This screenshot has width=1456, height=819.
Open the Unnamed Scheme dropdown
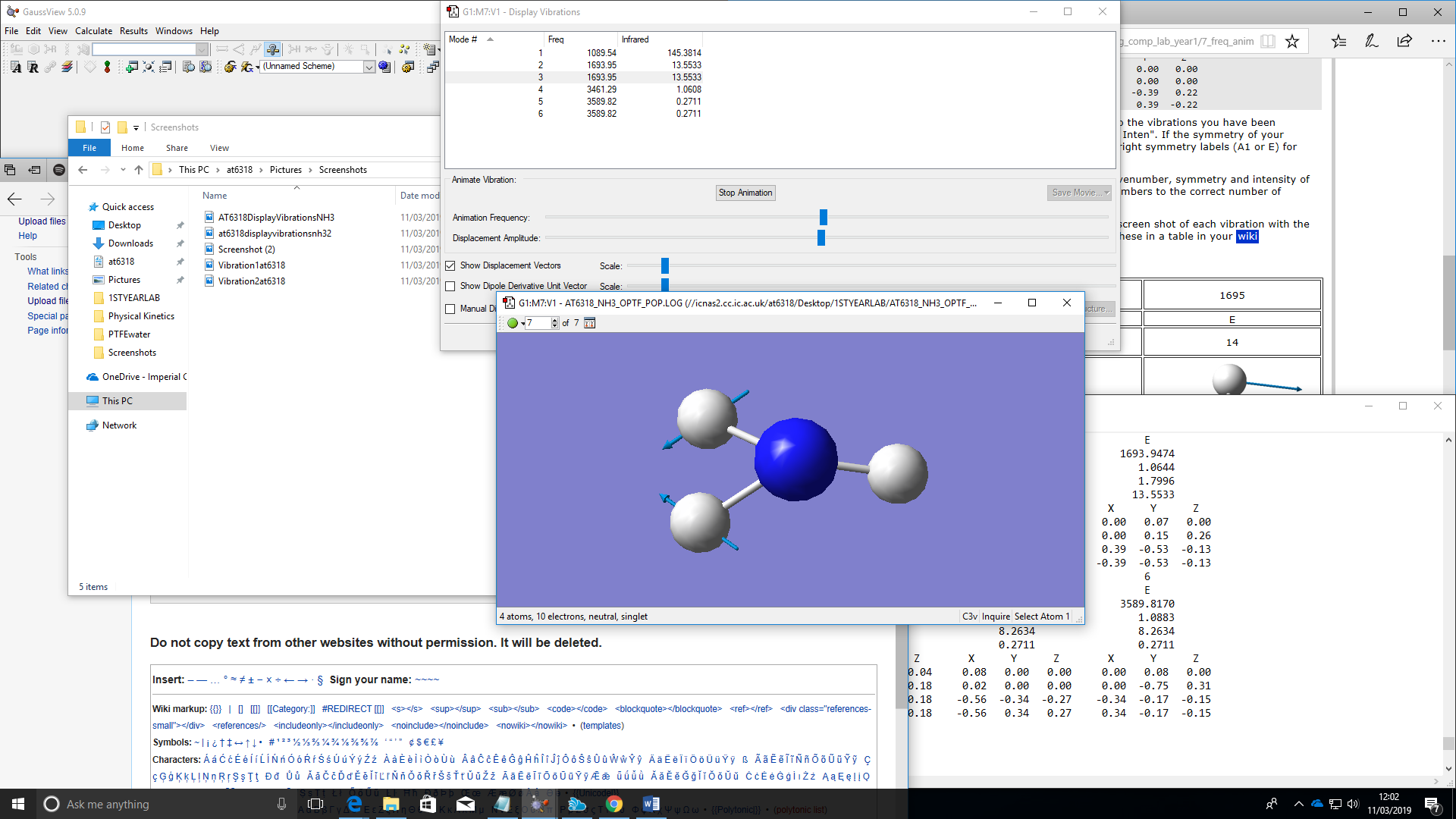[x=369, y=67]
